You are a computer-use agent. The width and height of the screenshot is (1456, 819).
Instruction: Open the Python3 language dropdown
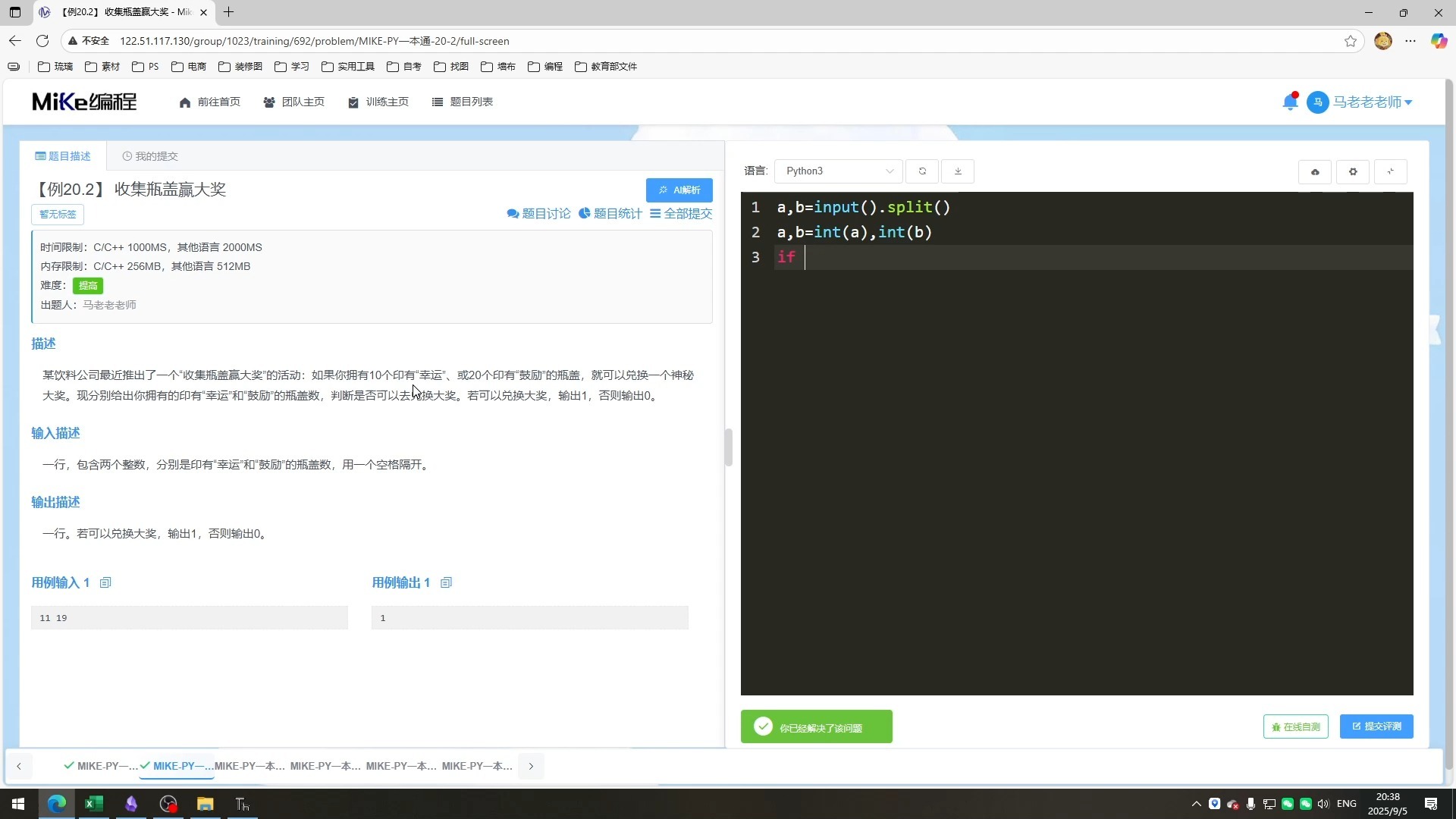tap(838, 171)
